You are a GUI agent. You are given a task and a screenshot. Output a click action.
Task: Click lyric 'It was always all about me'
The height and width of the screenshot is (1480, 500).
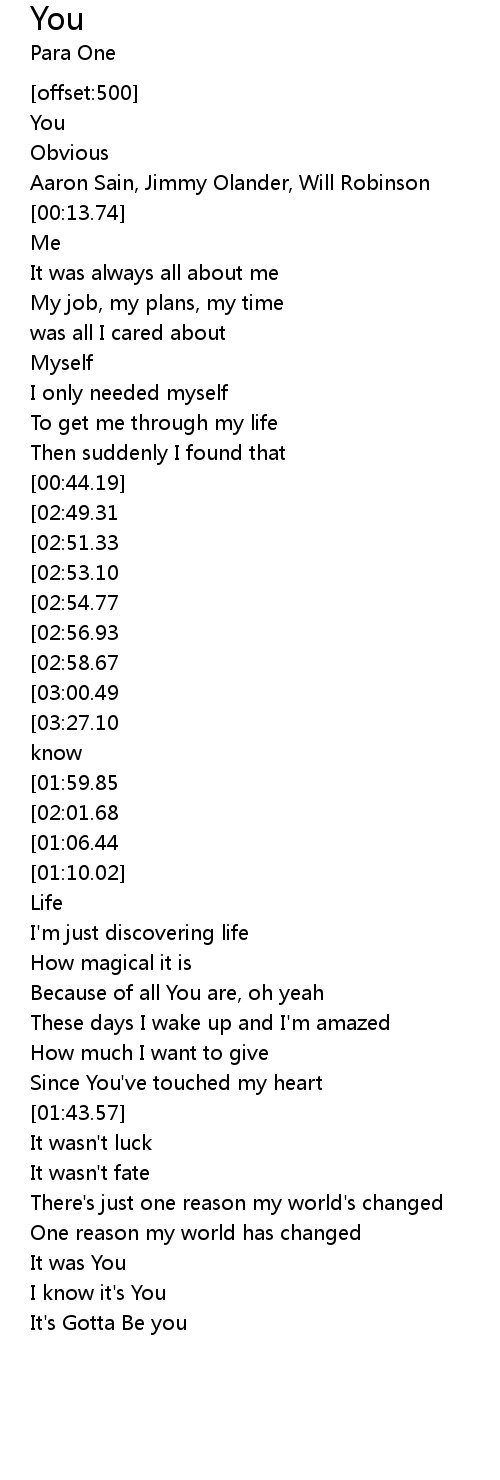(155, 273)
